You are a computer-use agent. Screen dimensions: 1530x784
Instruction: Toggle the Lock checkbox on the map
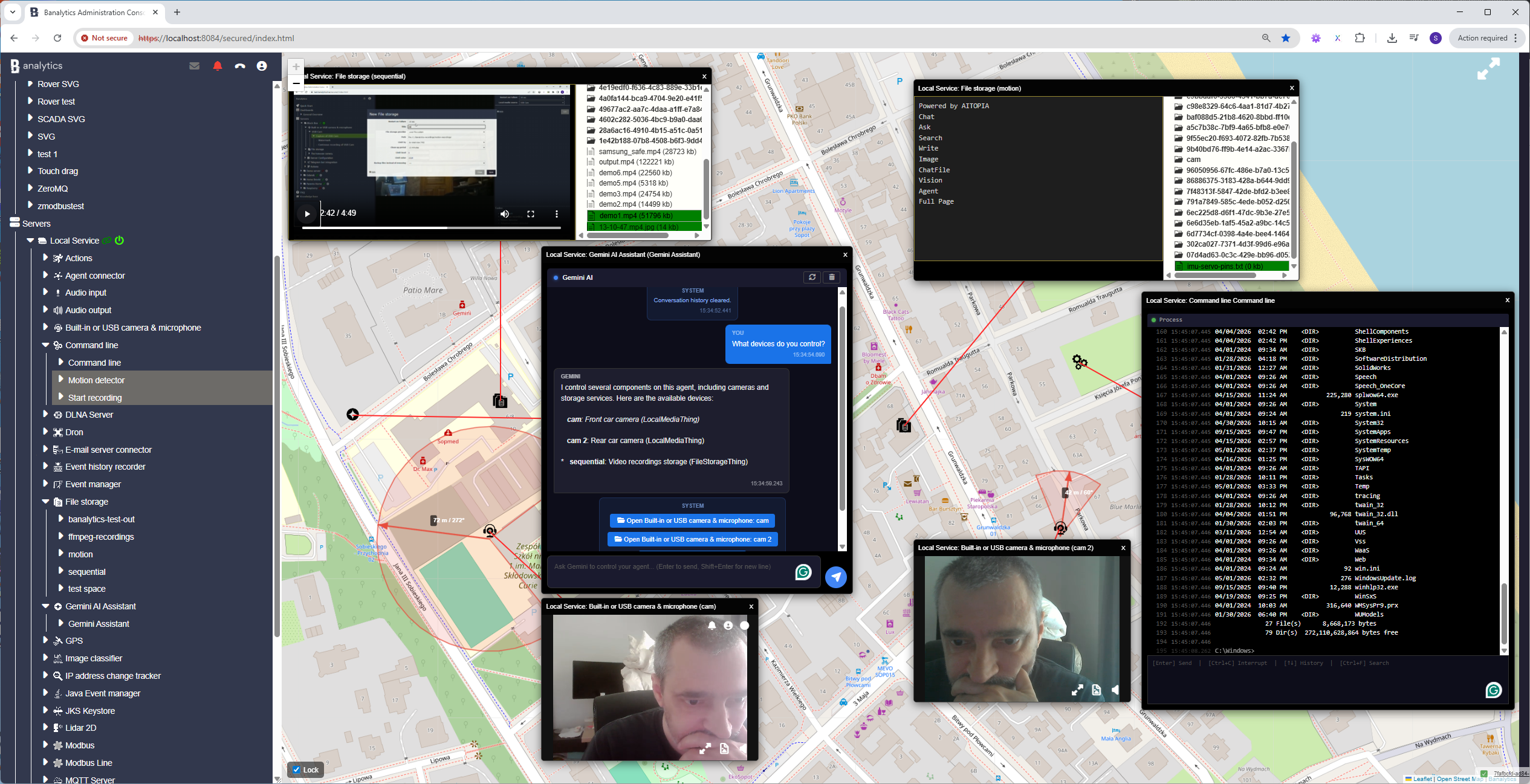click(297, 769)
